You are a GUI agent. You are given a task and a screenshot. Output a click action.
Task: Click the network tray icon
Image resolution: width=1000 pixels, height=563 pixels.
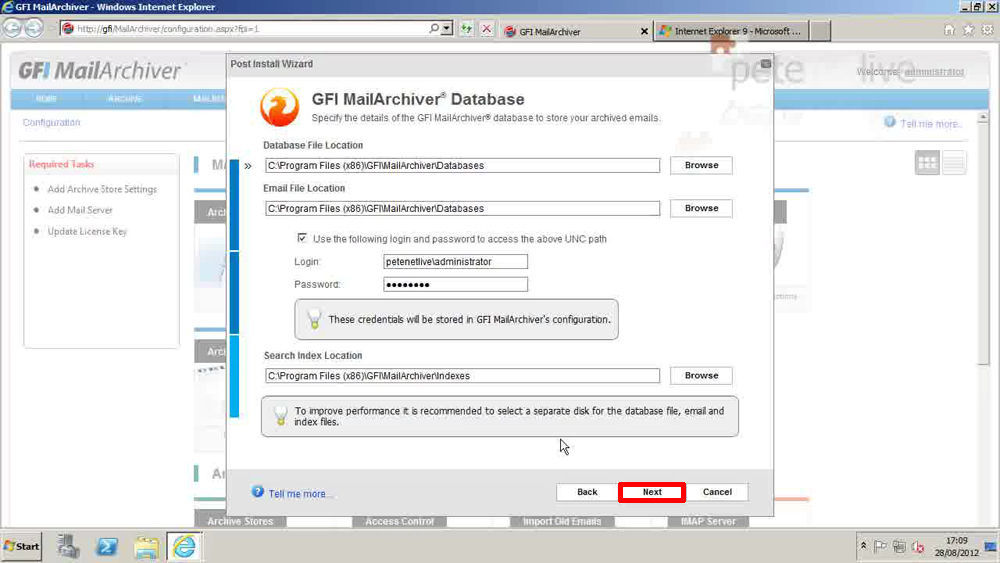point(899,546)
